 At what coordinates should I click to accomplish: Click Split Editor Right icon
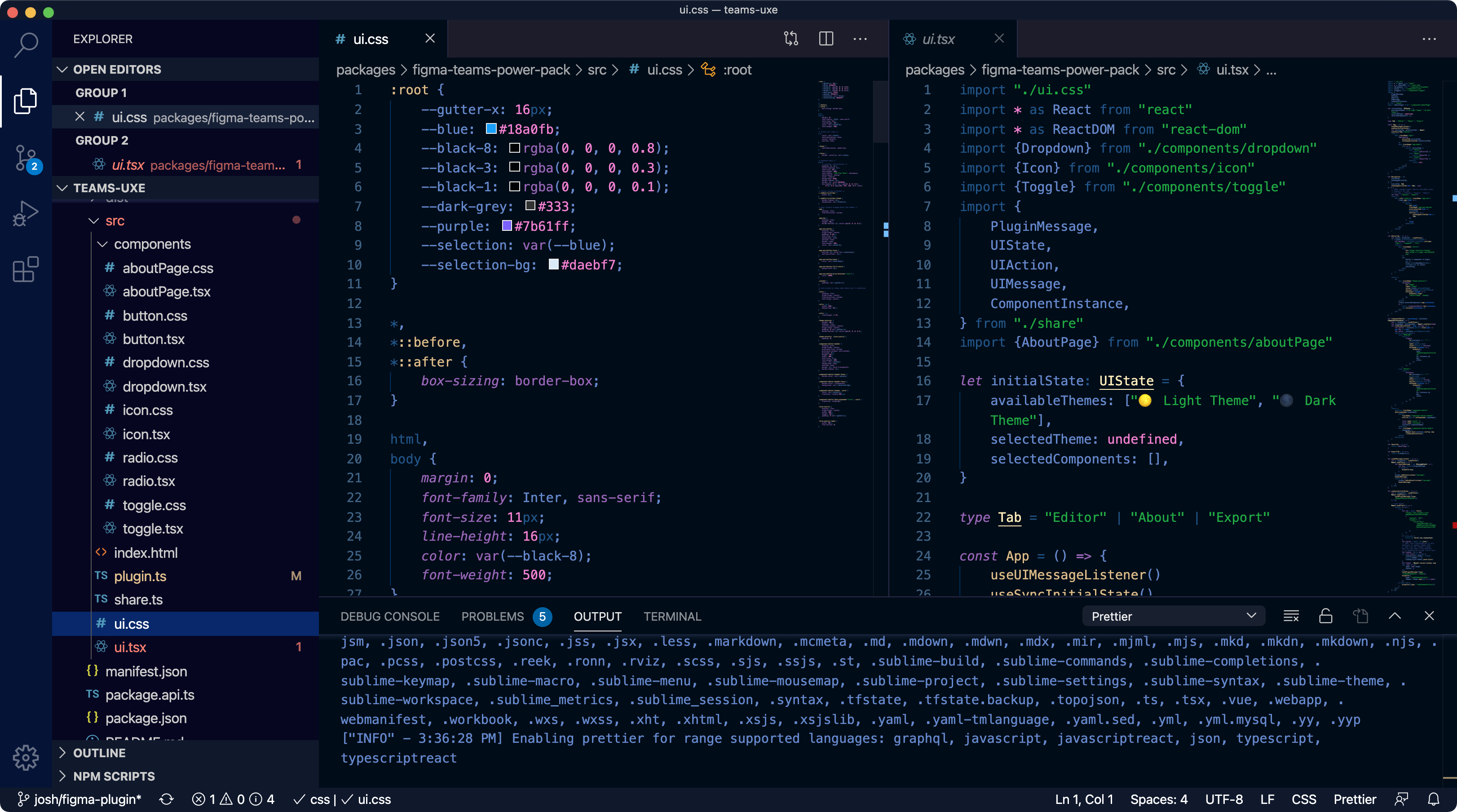[x=826, y=39]
